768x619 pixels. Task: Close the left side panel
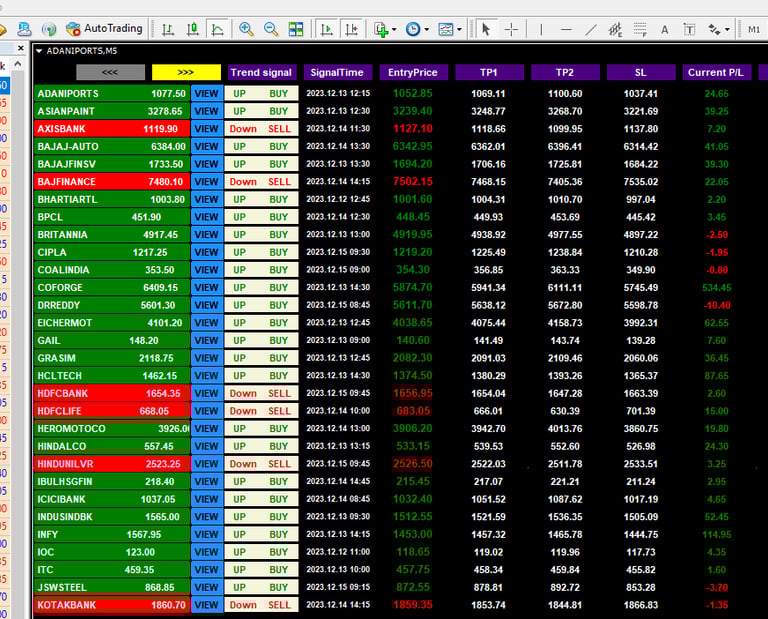(21, 48)
